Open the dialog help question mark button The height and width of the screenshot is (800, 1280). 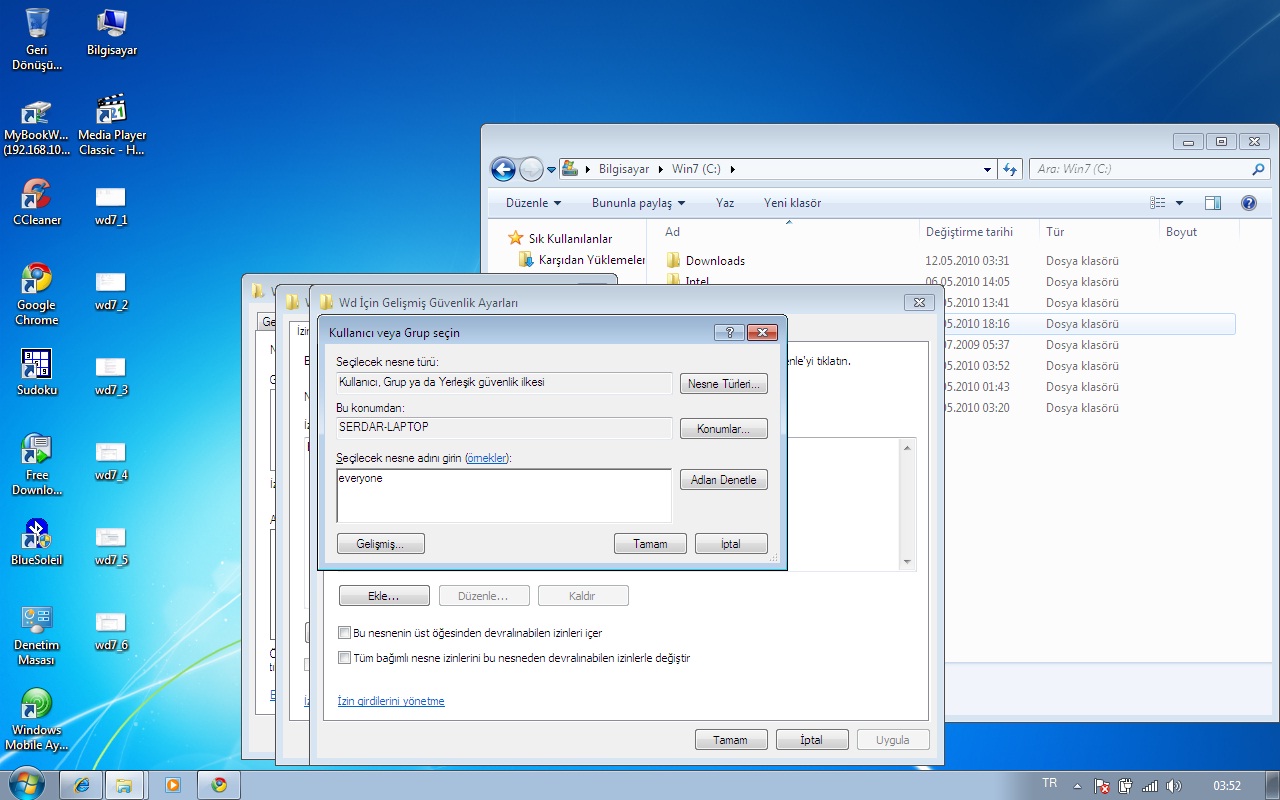[728, 332]
